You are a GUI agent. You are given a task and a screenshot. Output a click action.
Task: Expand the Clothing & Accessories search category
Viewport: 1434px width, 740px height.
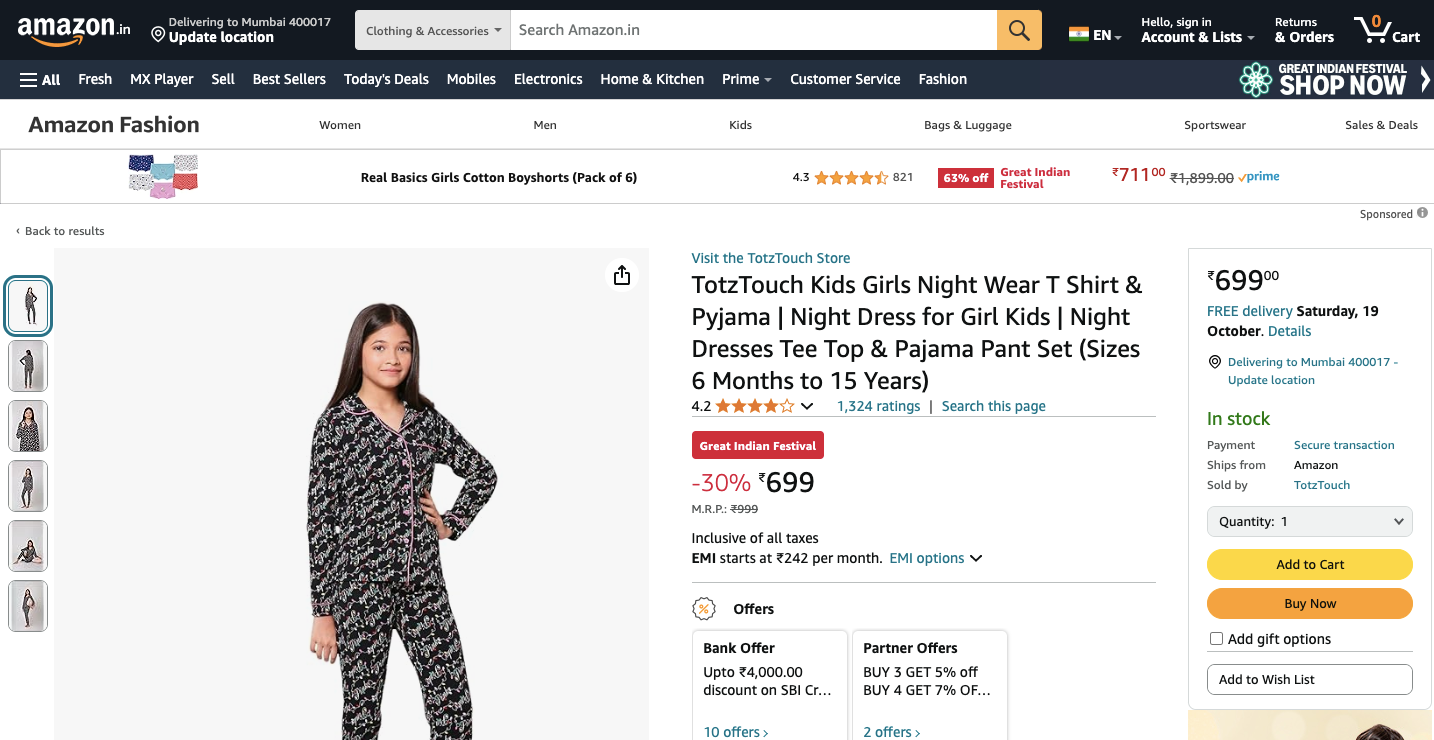click(x=433, y=30)
